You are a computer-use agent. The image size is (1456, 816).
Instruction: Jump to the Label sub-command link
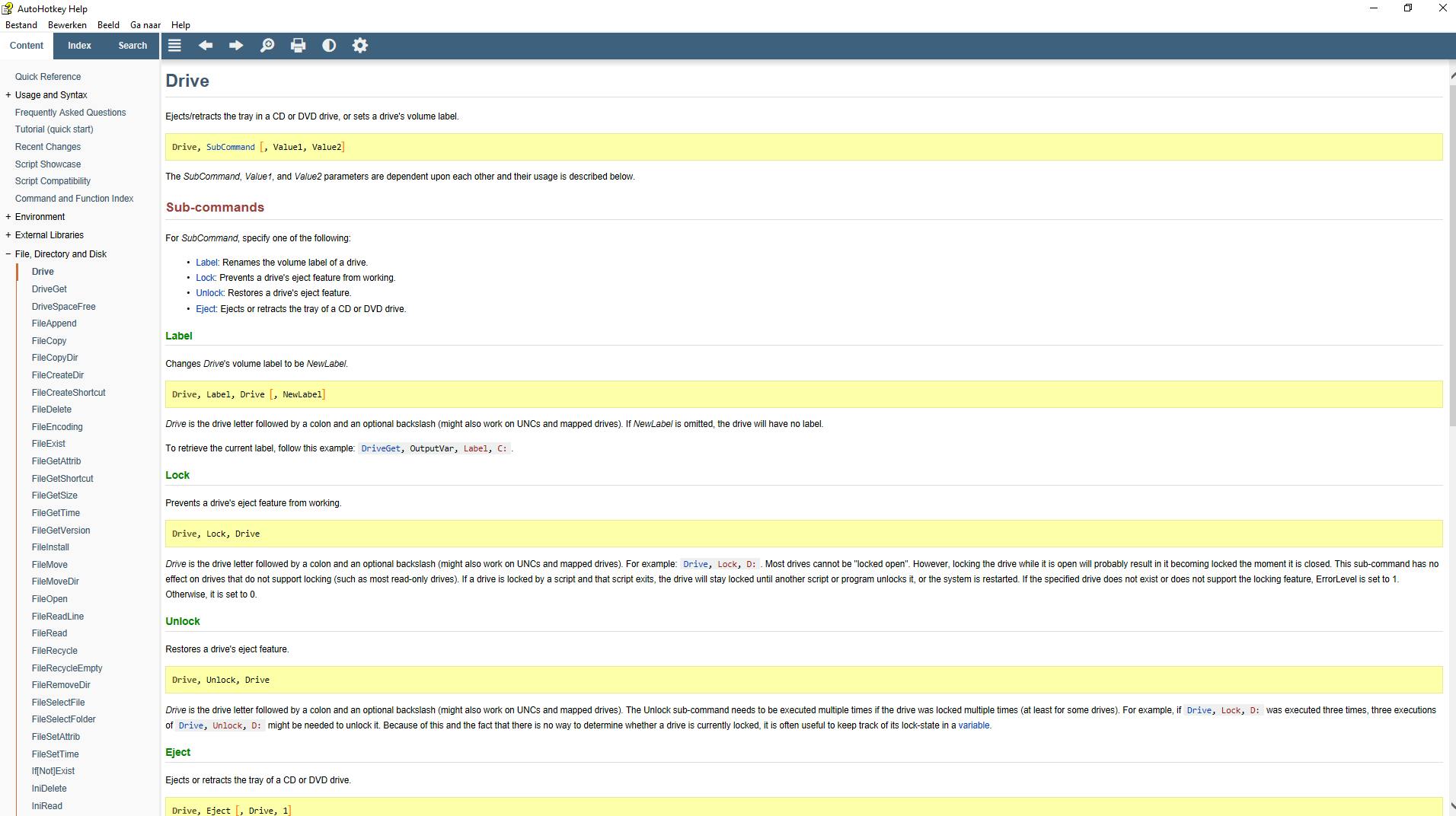(206, 263)
